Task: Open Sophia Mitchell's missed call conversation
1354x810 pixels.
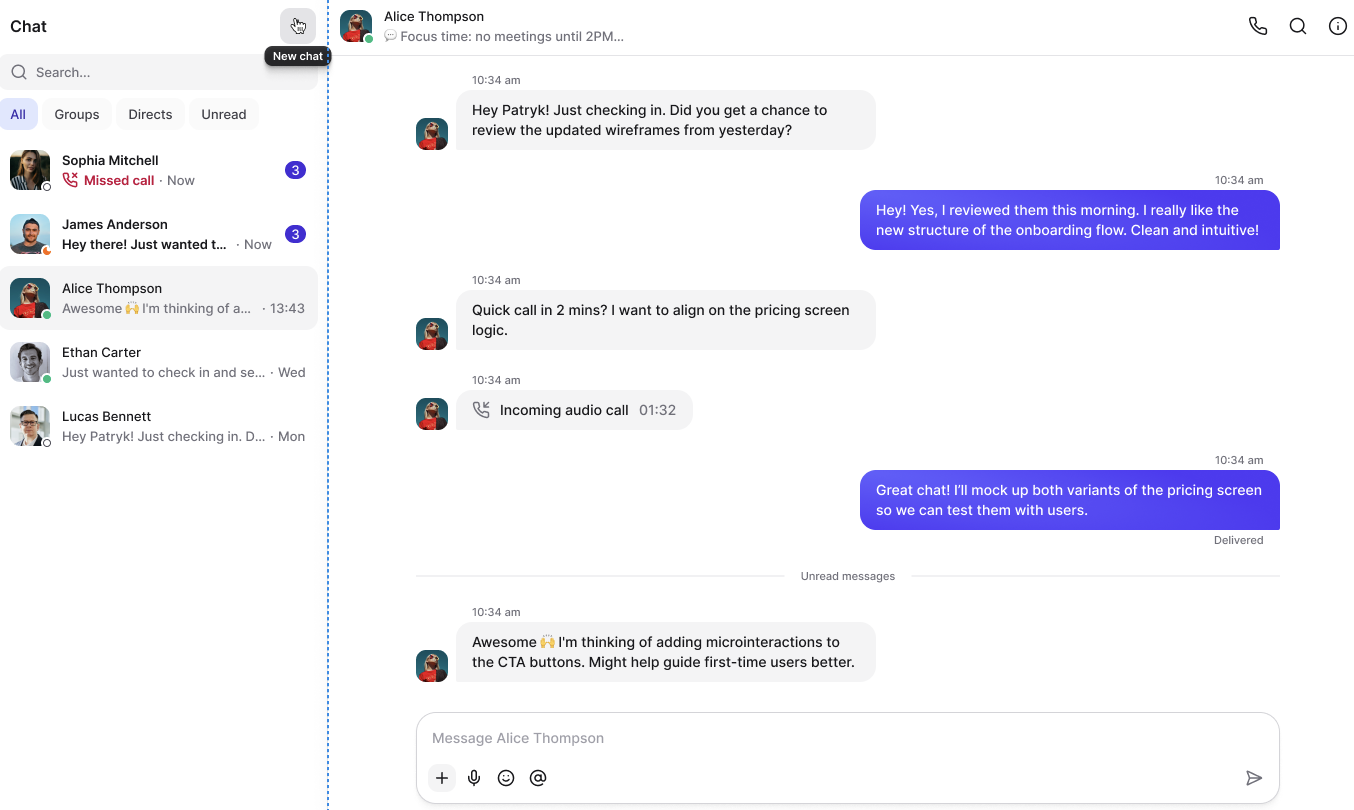Action: click(158, 170)
